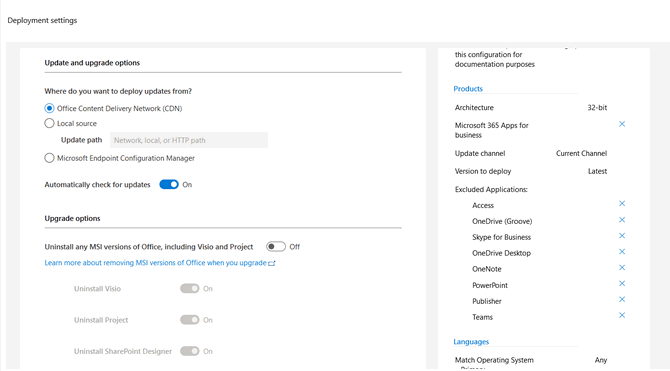Click the Current Channel value
This screenshot has width=670, height=371.
(581, 153)
